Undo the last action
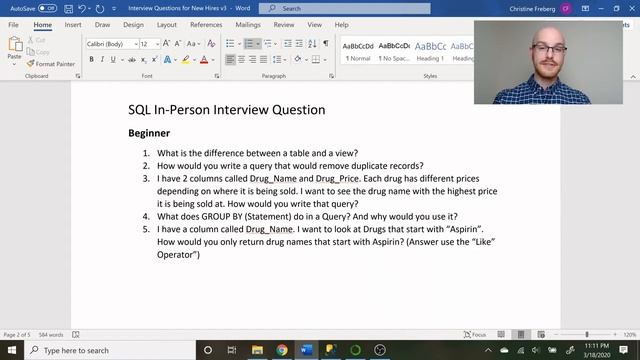The image size is (640, 360). [82, 9]
